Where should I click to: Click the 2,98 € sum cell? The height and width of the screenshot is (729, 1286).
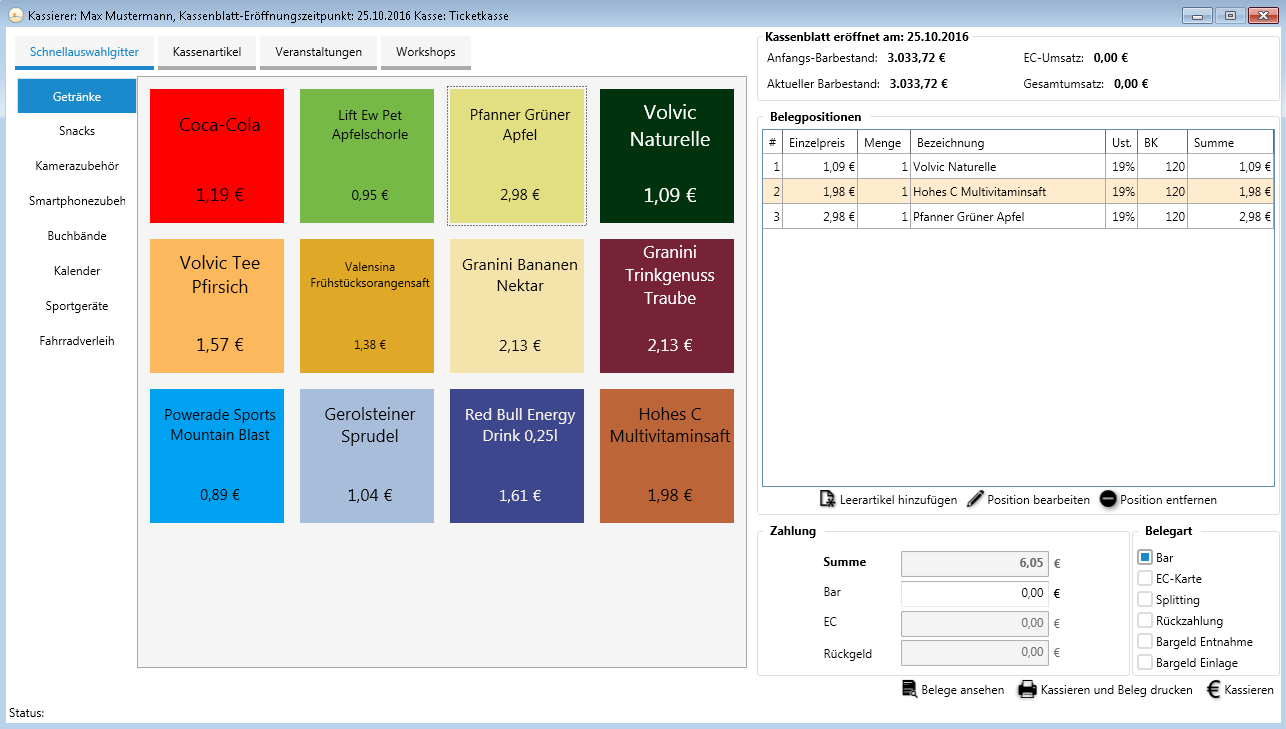tap(1231, 217)
